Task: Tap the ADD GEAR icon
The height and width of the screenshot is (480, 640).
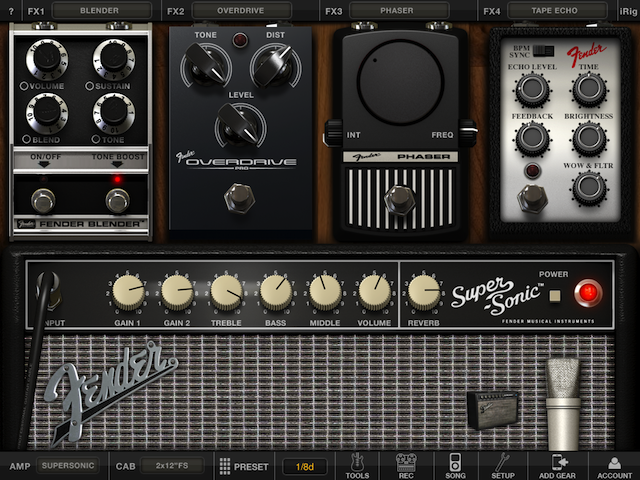Action: 558,466
